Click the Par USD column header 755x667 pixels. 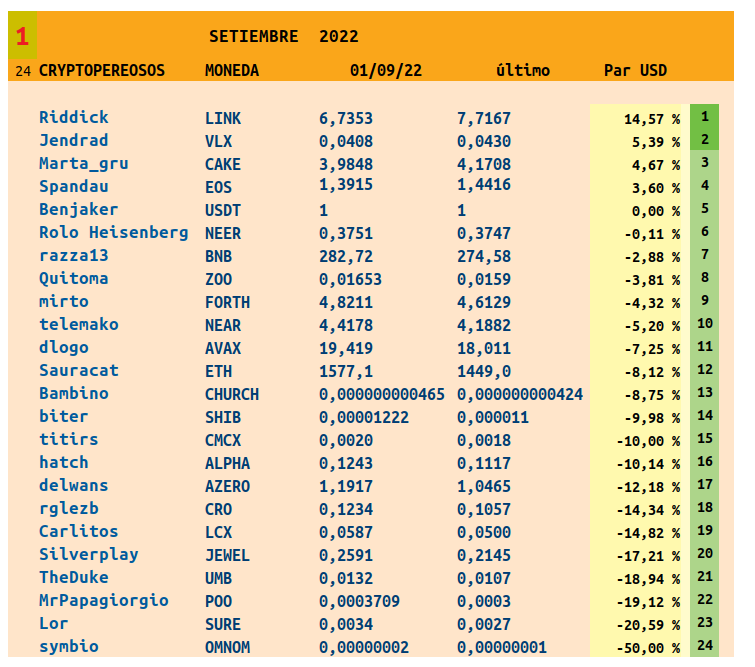(635, 71)
